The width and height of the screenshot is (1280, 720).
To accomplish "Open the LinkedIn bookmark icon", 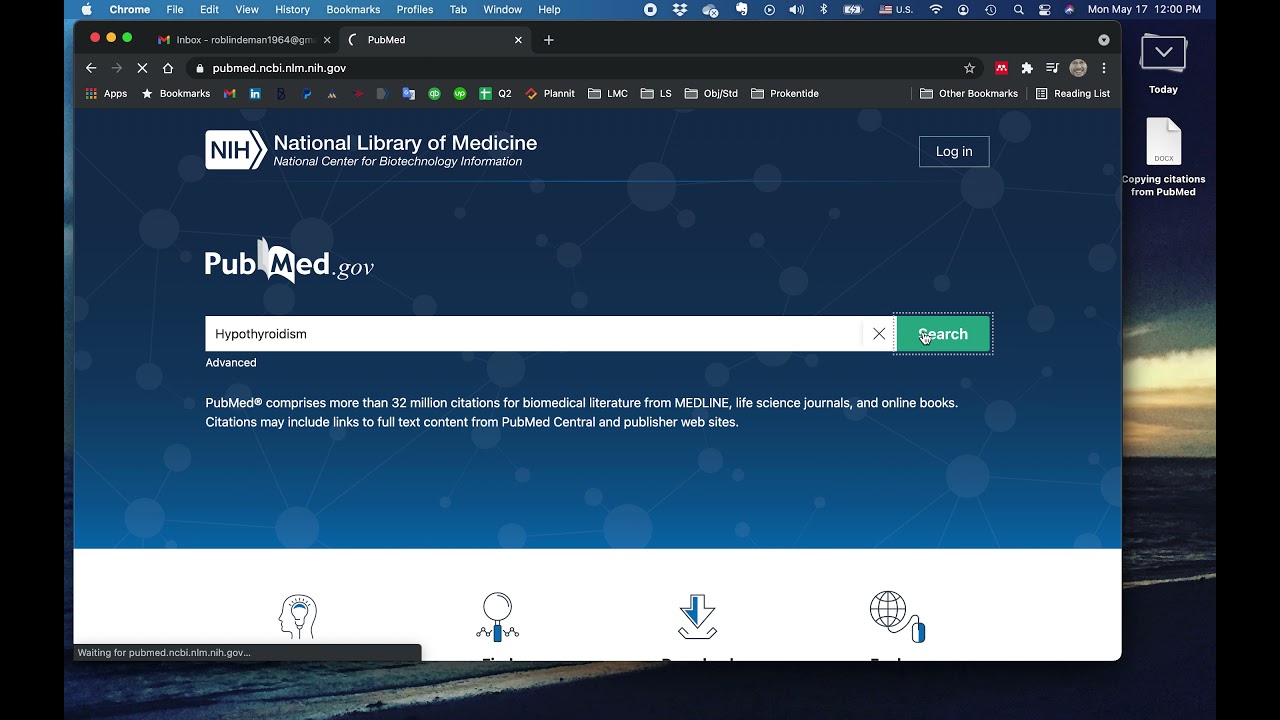I will click(x=255, y=94).
